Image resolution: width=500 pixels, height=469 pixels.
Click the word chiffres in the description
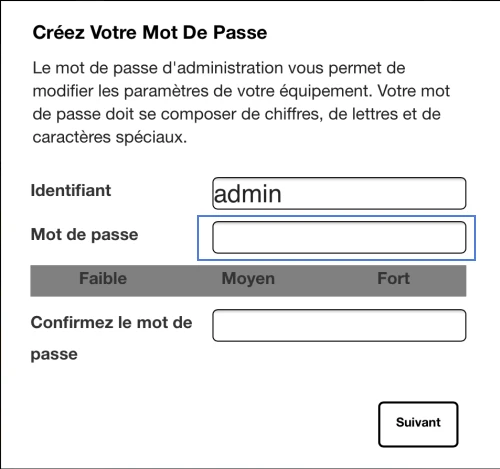coord(294,114)
